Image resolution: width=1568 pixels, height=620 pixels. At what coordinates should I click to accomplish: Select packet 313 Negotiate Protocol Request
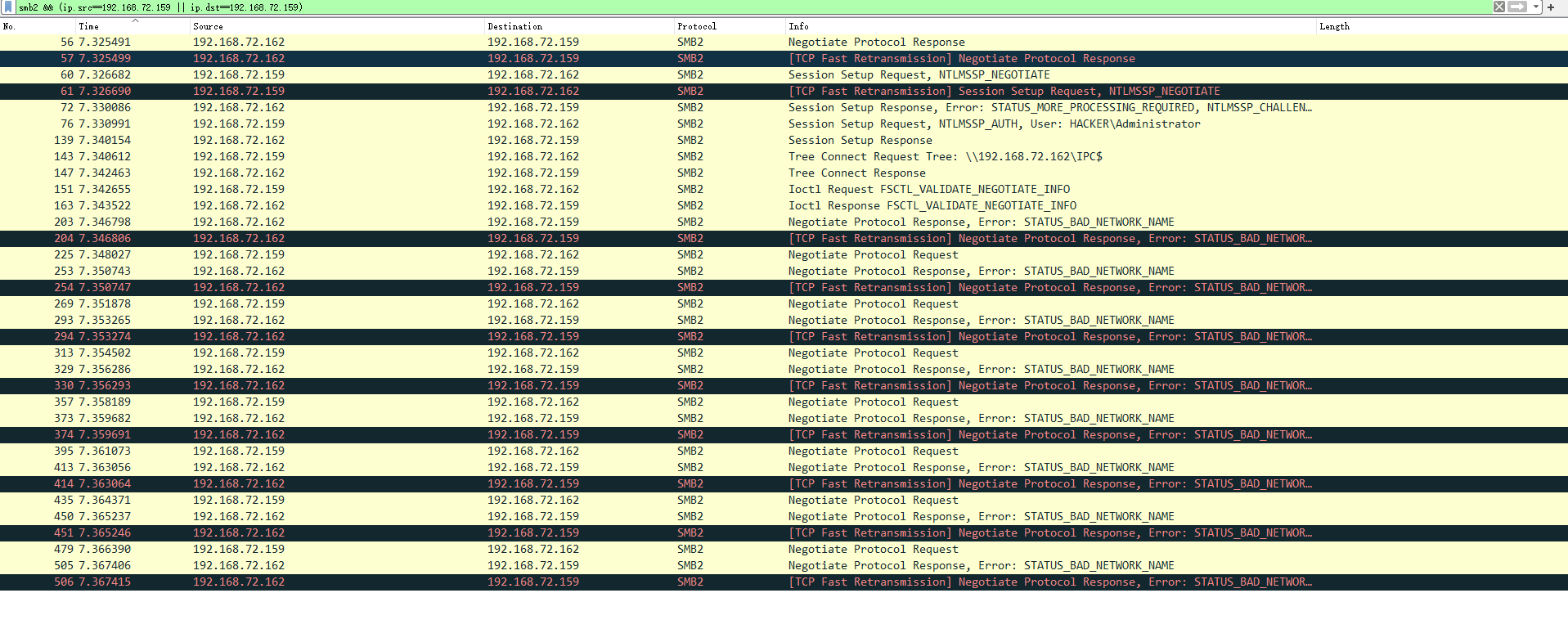pos(784,353)
